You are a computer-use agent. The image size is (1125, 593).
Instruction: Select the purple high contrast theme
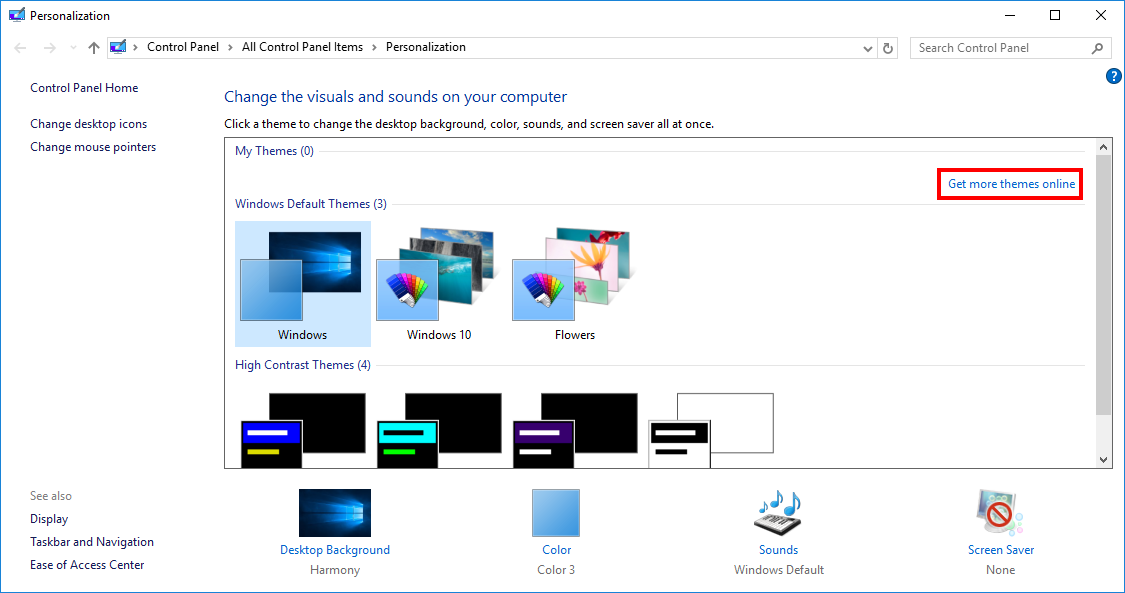pyautogui.click(x=575, y=430)
